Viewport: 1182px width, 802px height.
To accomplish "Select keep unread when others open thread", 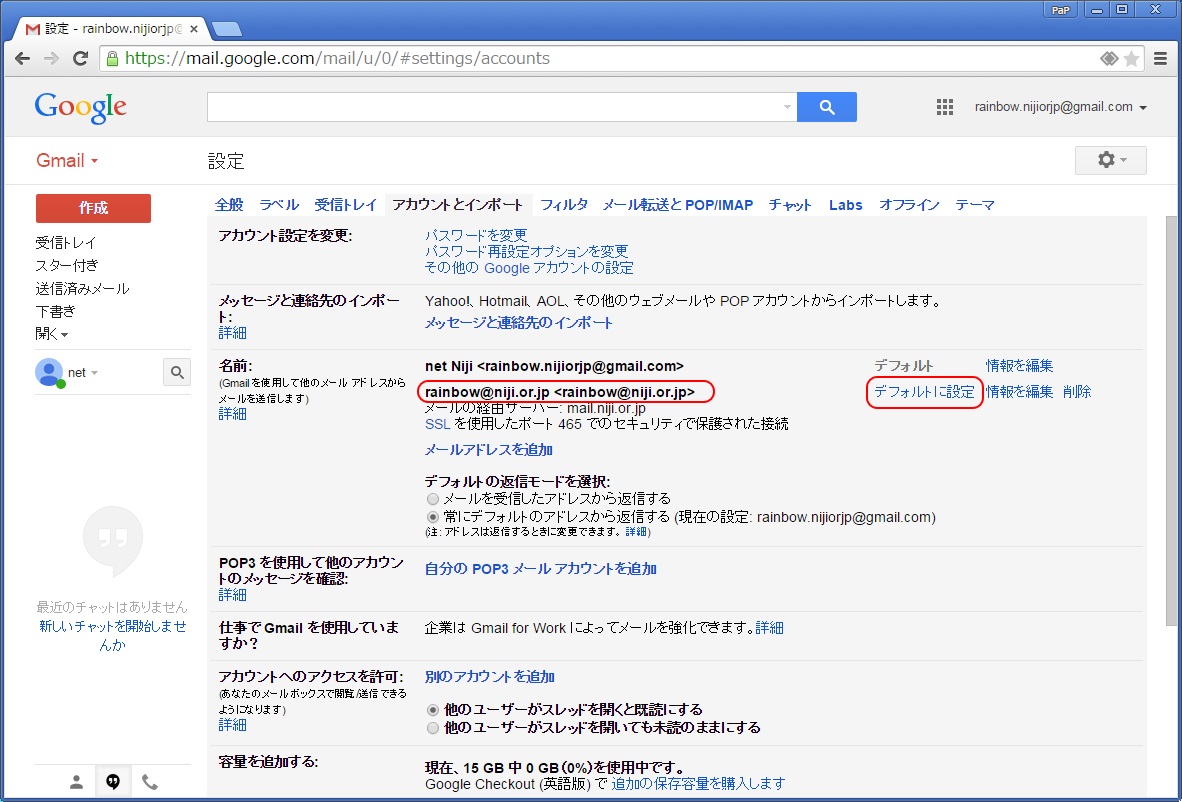I will pyautogui.click(x=433, y=728).
